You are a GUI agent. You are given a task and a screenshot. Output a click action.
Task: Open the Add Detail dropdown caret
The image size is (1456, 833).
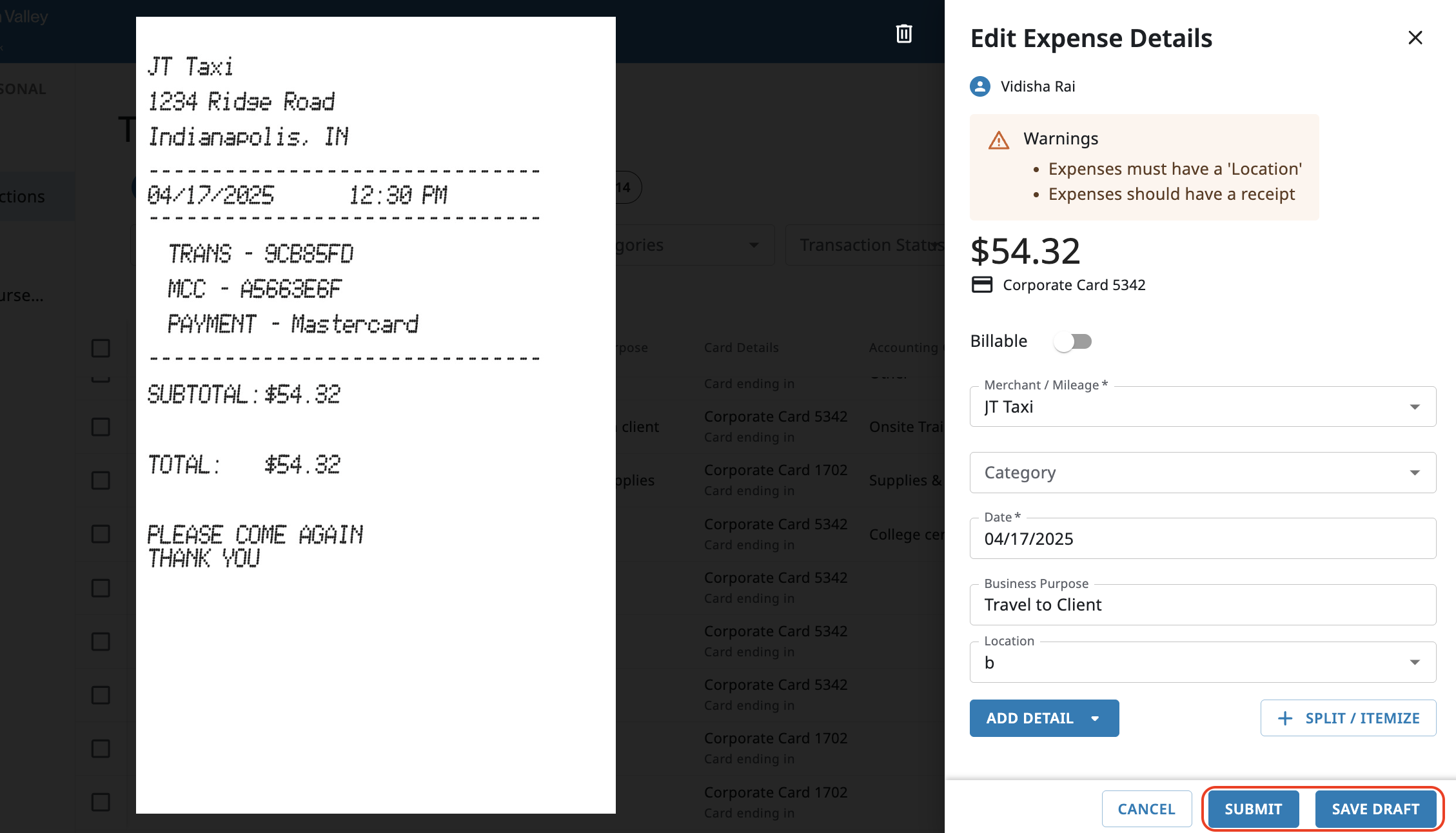(x=1095, y=718)
